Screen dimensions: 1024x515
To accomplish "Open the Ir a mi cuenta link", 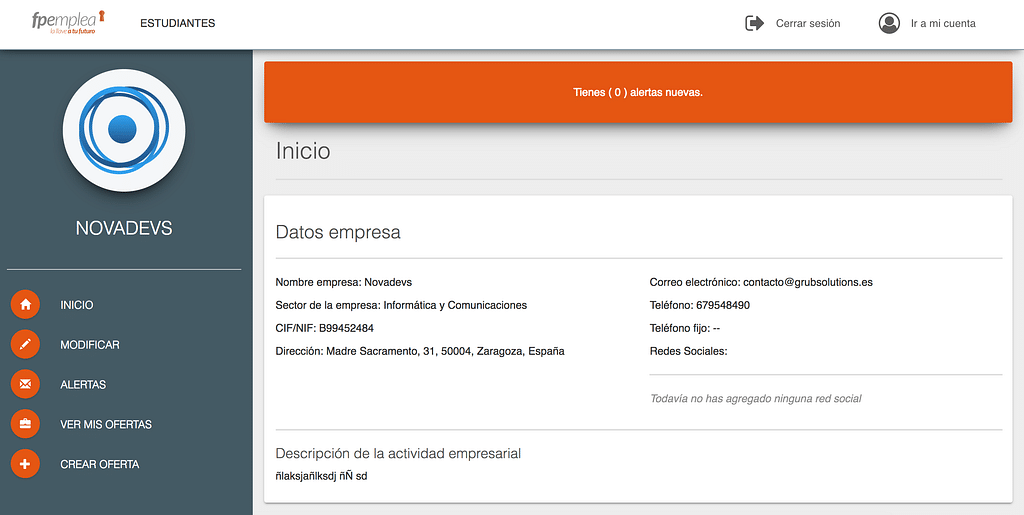I will click(x=942, y=23).
